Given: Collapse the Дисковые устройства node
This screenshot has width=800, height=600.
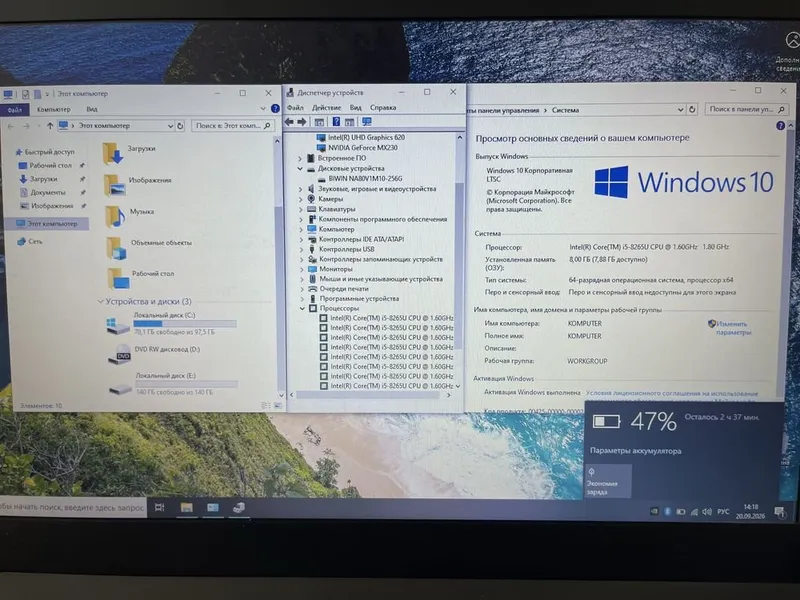Looking at the screenshot, I should [301, 168].
